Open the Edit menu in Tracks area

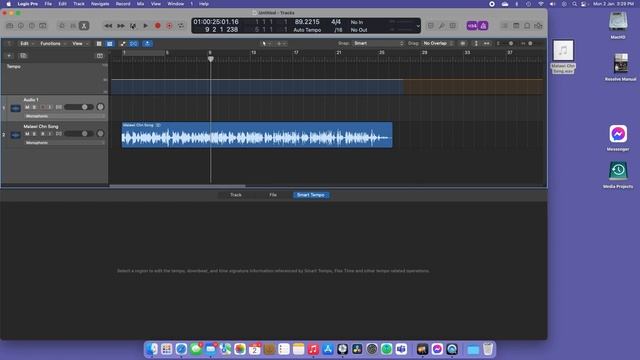(x=27, y=44)
